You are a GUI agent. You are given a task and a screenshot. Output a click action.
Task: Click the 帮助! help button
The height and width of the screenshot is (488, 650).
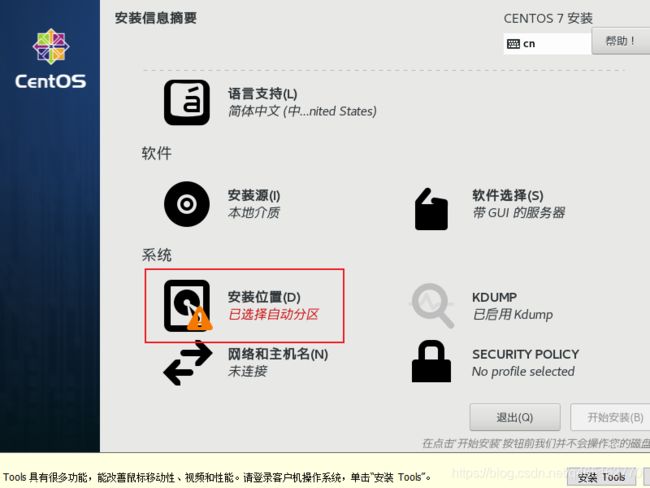pyautogui.click(x=621, y=41)
